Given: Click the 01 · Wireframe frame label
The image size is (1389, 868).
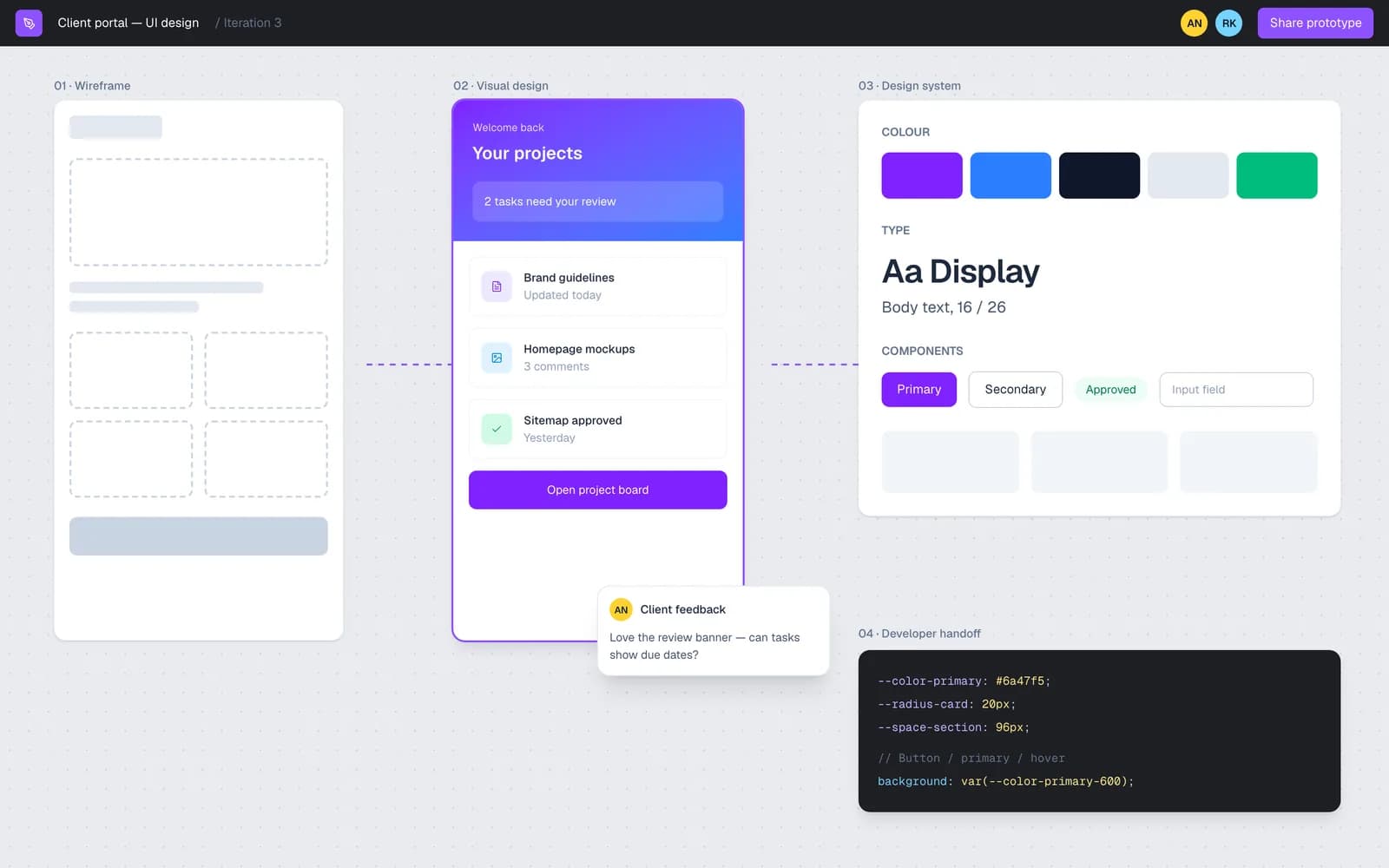Looking at the screenshot, I should pyautogui.click(x=92, y=86).
